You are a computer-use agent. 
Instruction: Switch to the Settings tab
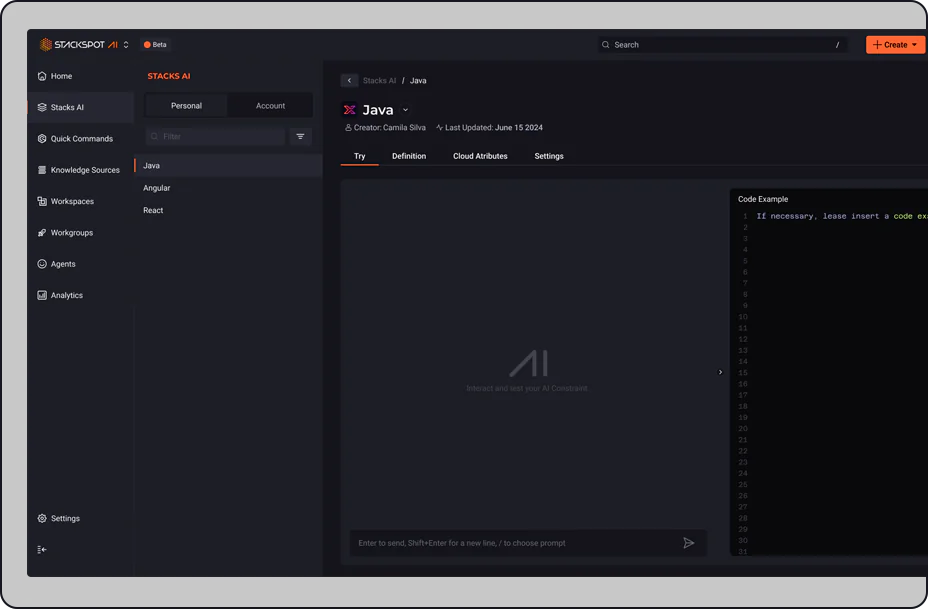click(x=549, y=156)
